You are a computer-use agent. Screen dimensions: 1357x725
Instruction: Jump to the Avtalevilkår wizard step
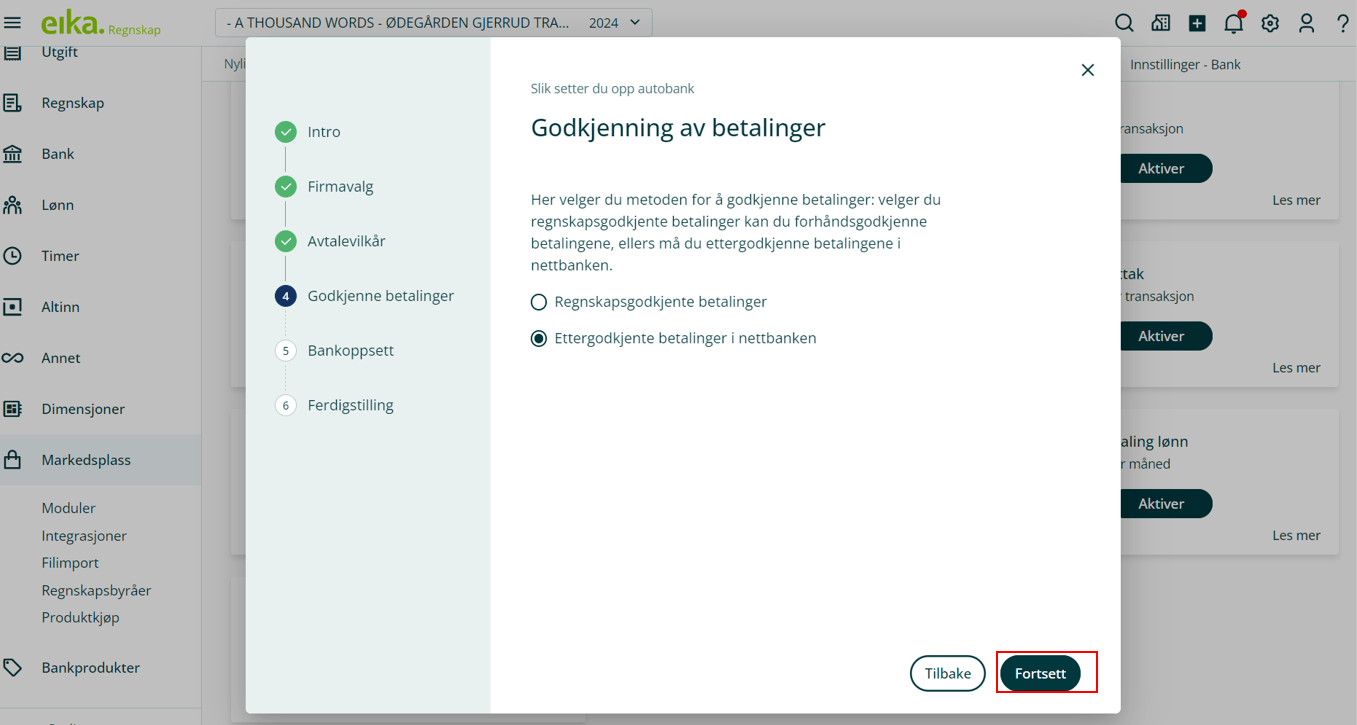pyautogui.click(x=346, y=241)
